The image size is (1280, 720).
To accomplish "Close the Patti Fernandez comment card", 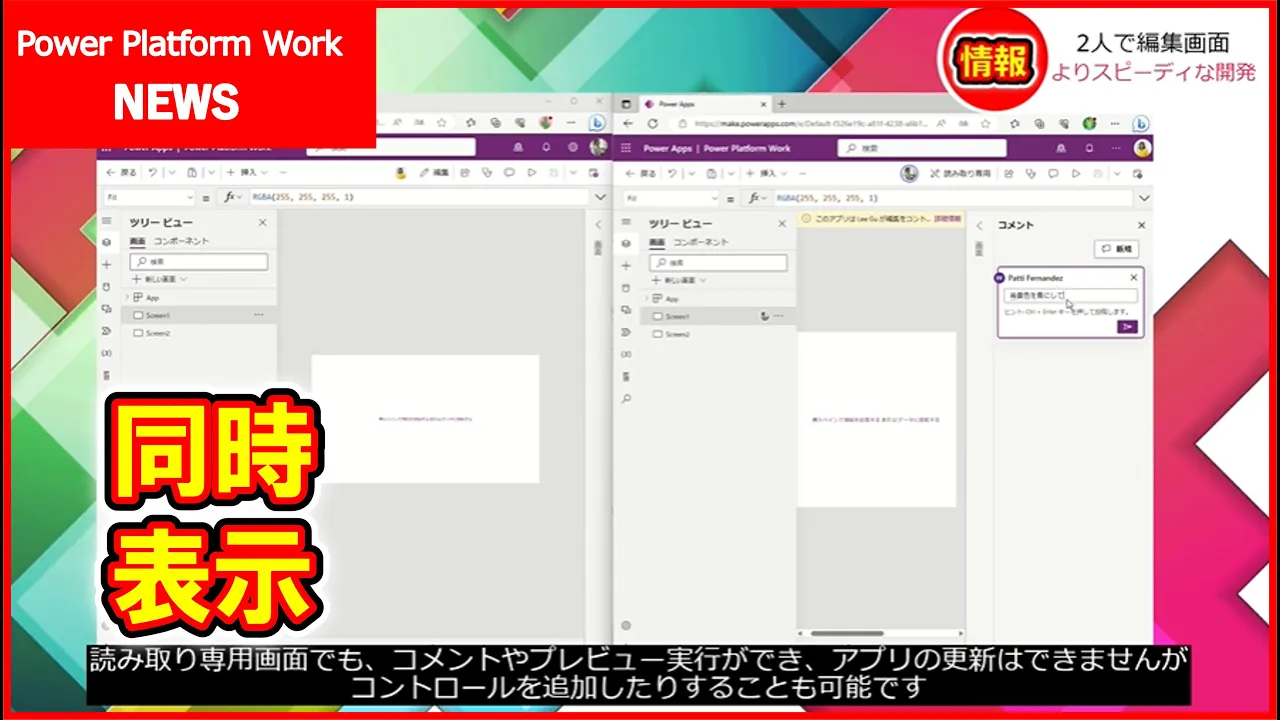I will (x=1133, y=278).
